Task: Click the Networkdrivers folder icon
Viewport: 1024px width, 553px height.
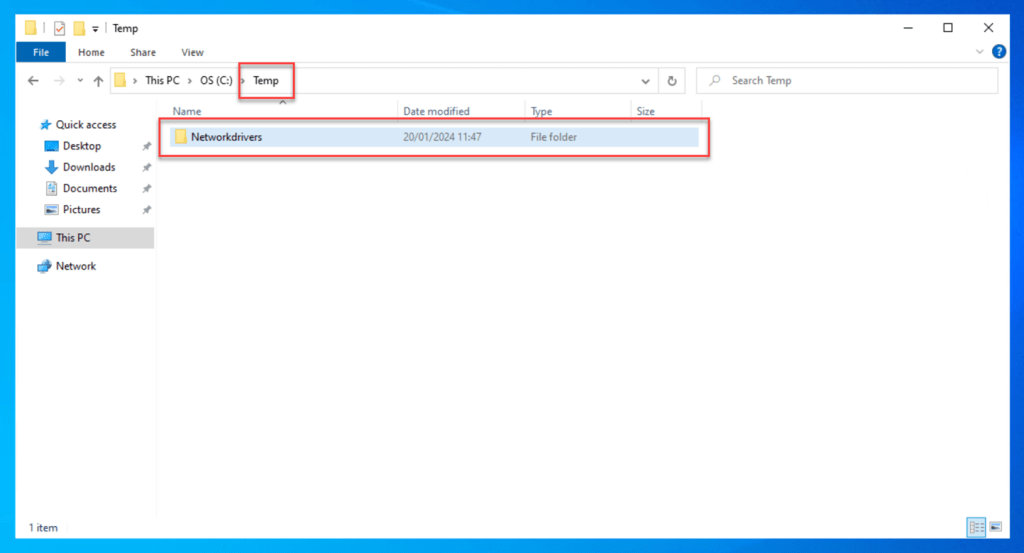Action: coord(181,137)
